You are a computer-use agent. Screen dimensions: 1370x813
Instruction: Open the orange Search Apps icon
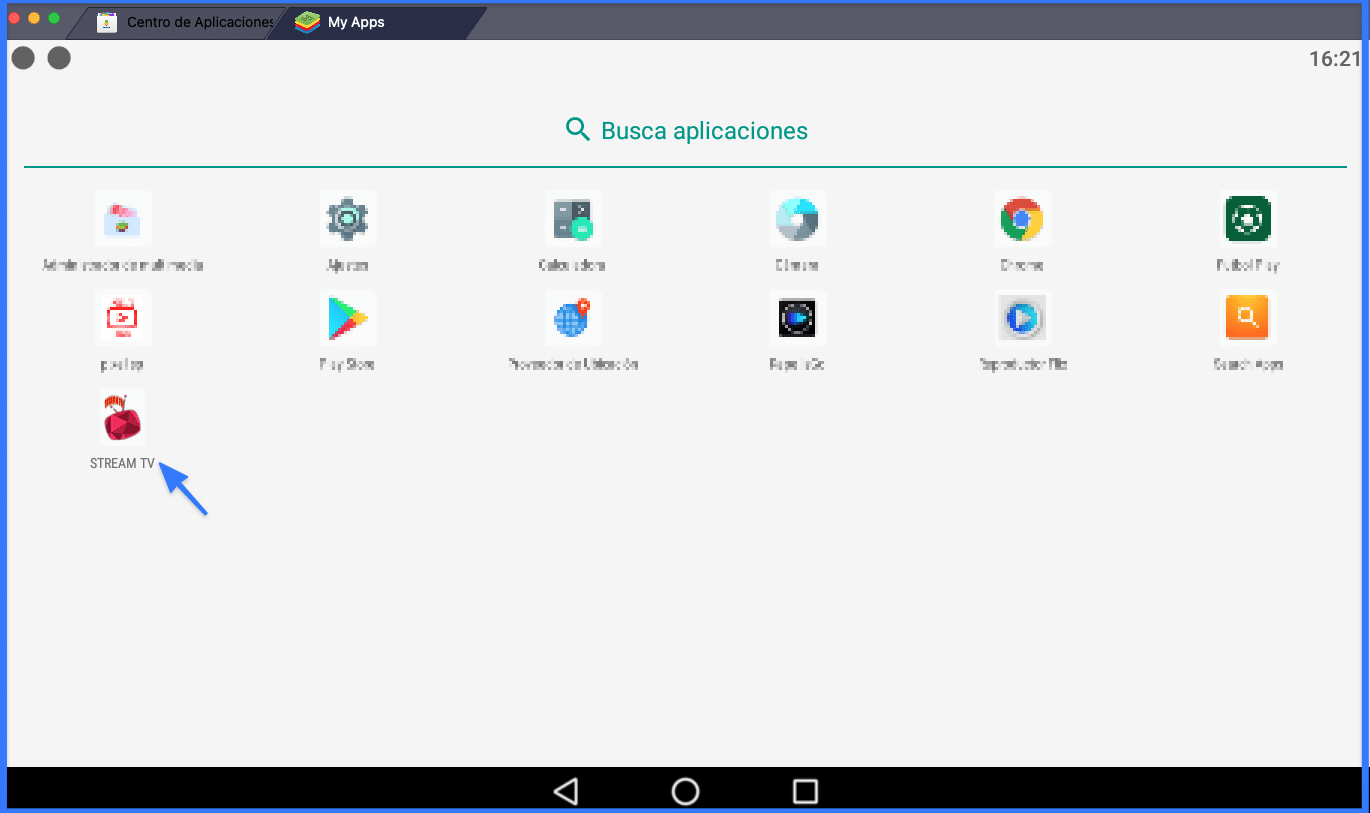point(1247,318)
